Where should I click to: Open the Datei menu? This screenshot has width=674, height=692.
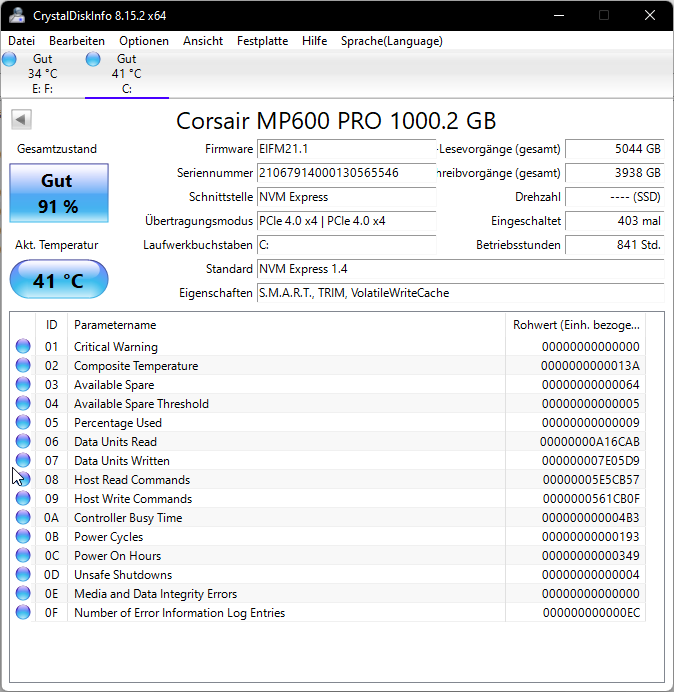click(x=21, y=41)
